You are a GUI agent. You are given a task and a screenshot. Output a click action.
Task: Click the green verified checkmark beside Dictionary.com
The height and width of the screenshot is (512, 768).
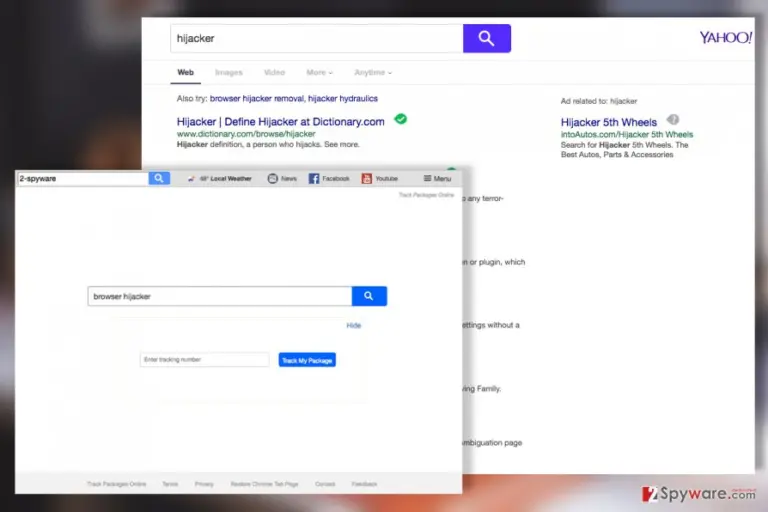pos(401,119)
